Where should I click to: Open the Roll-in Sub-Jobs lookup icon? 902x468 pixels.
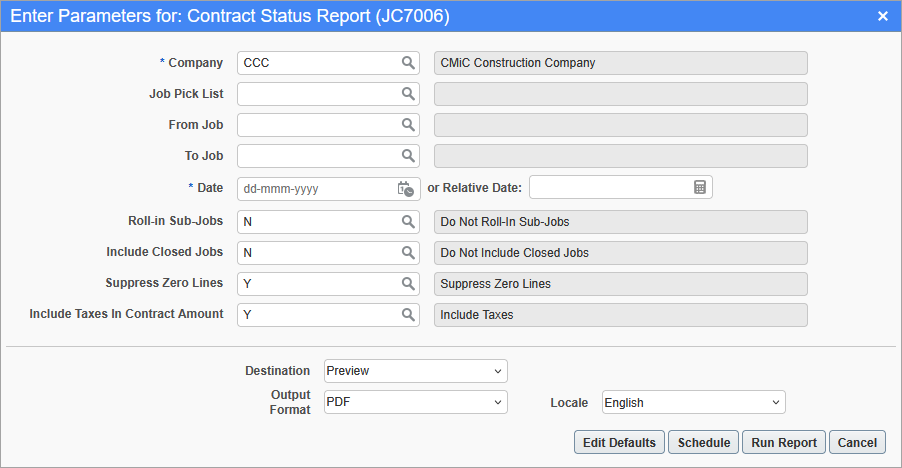coord(408,221)
